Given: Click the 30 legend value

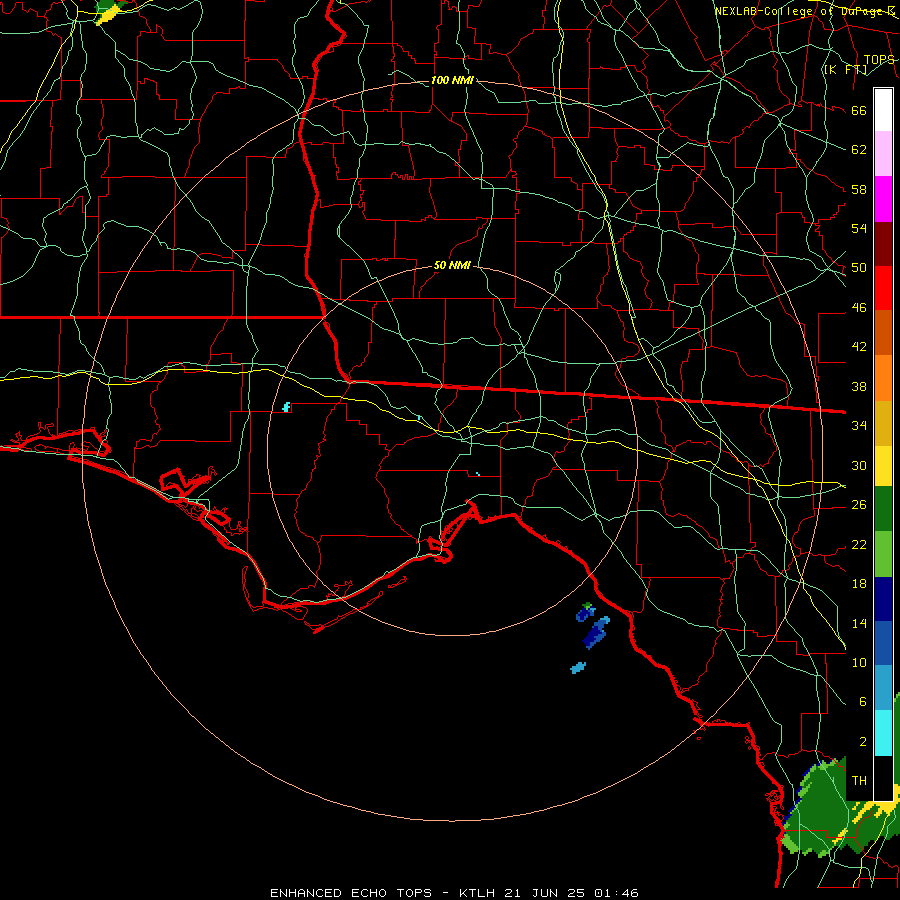Looking at the screenshot, I should click(859, 465).
